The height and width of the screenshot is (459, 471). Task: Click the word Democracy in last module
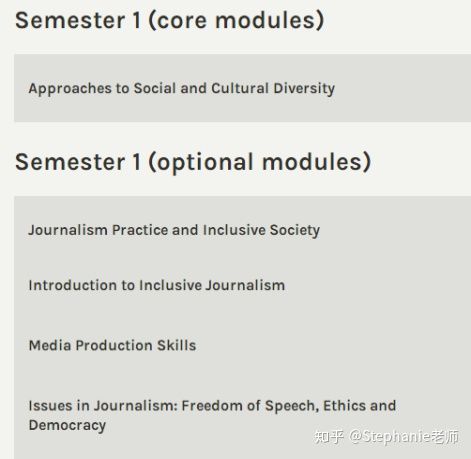67,426
